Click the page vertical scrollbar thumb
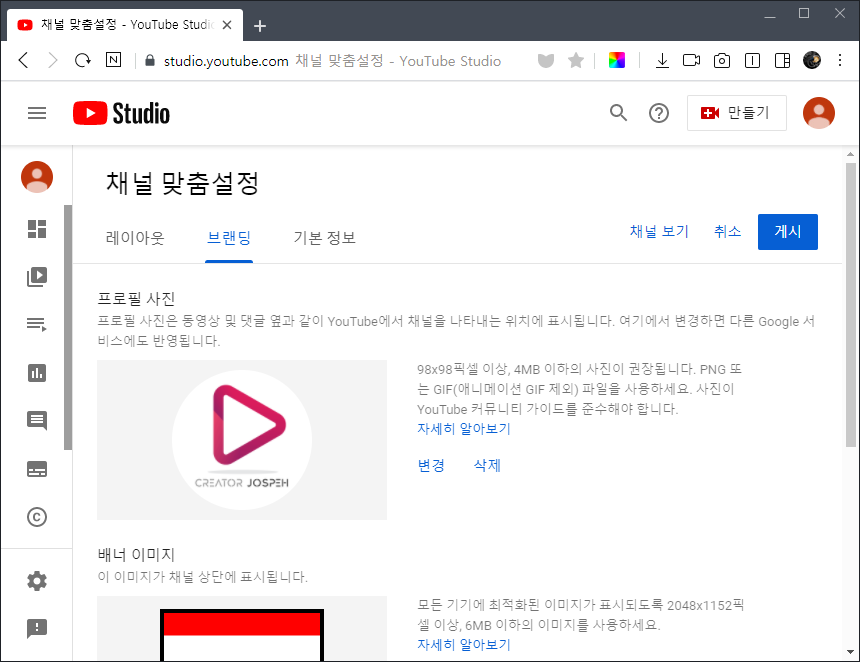860x662 pixels. (851, 304)
